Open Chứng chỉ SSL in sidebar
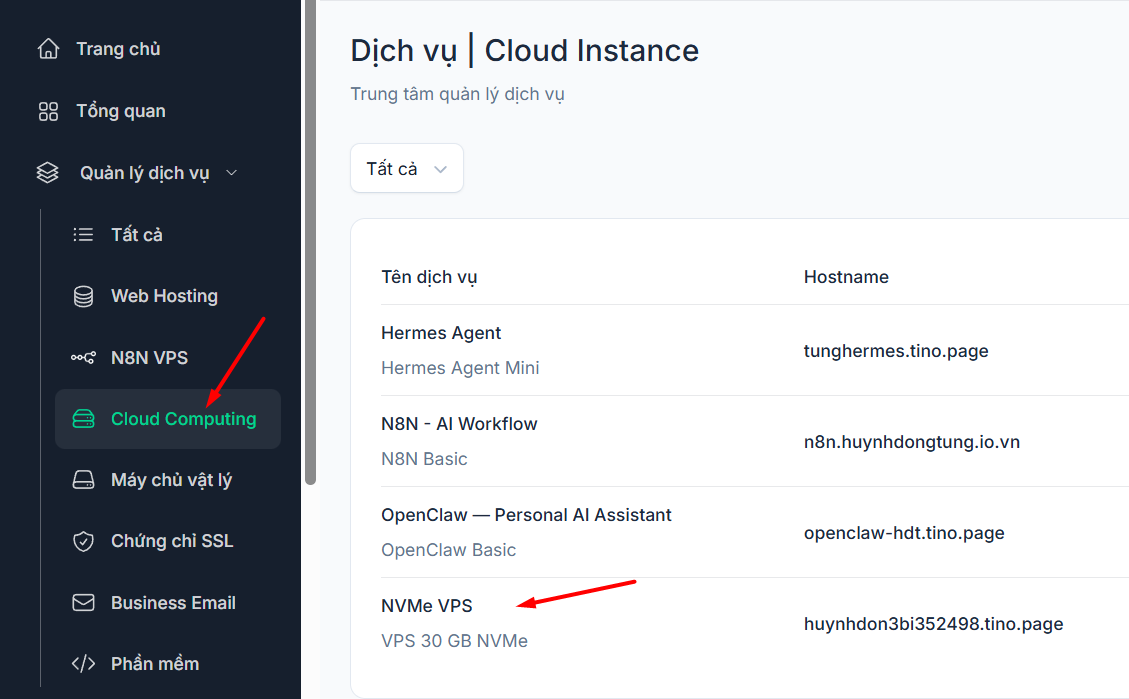1129x699 pixels. click(x=172, y=541)
